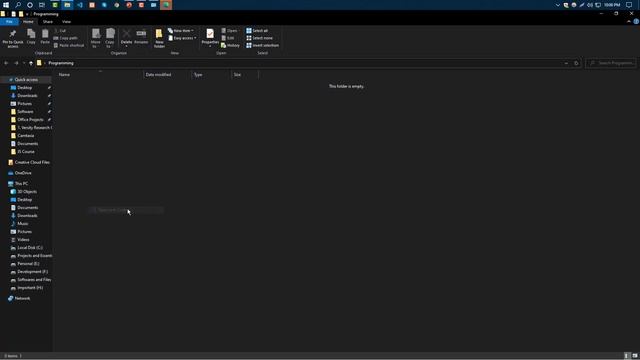Open Task View on the taskbar
This screenshot has width=640, height=360.
pos(42,5)
